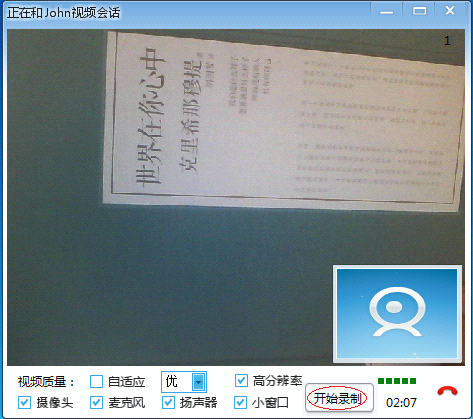Image resolution: width=473 pixels, height=419 pixels.
Task: Click the remote video feed area
Action: pyautogui.click(x=236, y=197)
